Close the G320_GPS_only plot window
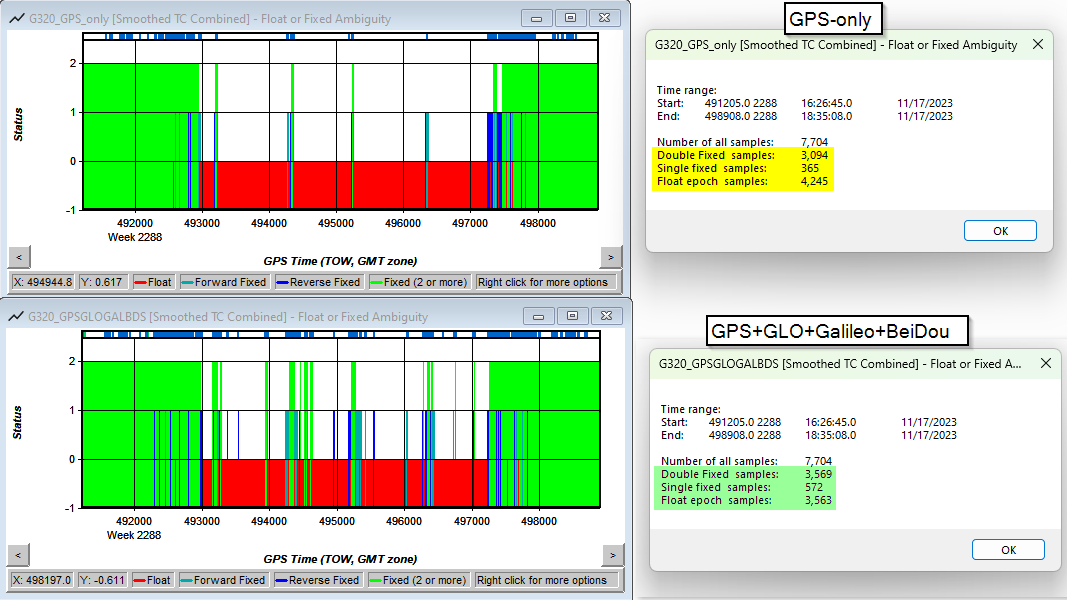Screen dimensions: 1067x600 coord(604,18)
